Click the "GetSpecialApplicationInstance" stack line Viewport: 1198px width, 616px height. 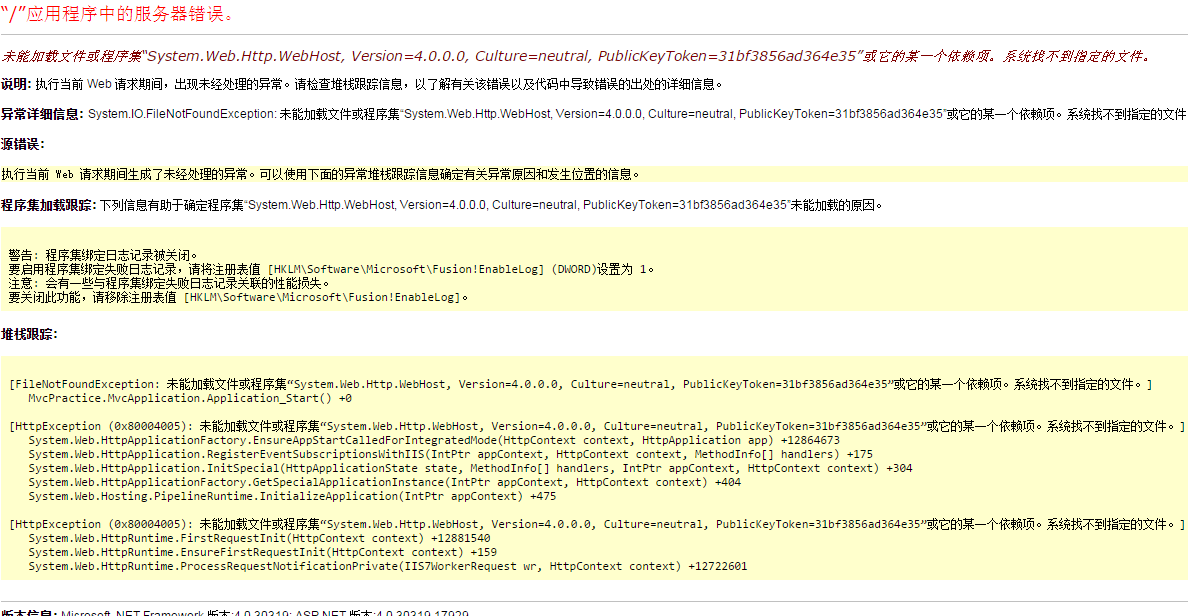click(384, 482)
